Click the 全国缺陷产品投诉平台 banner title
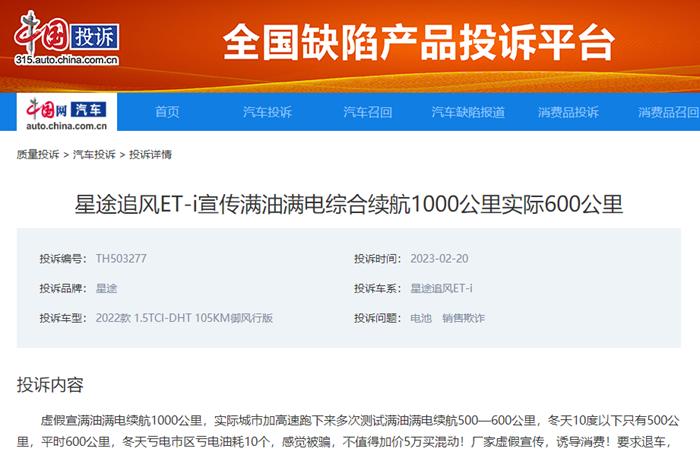 coord(419,42)
